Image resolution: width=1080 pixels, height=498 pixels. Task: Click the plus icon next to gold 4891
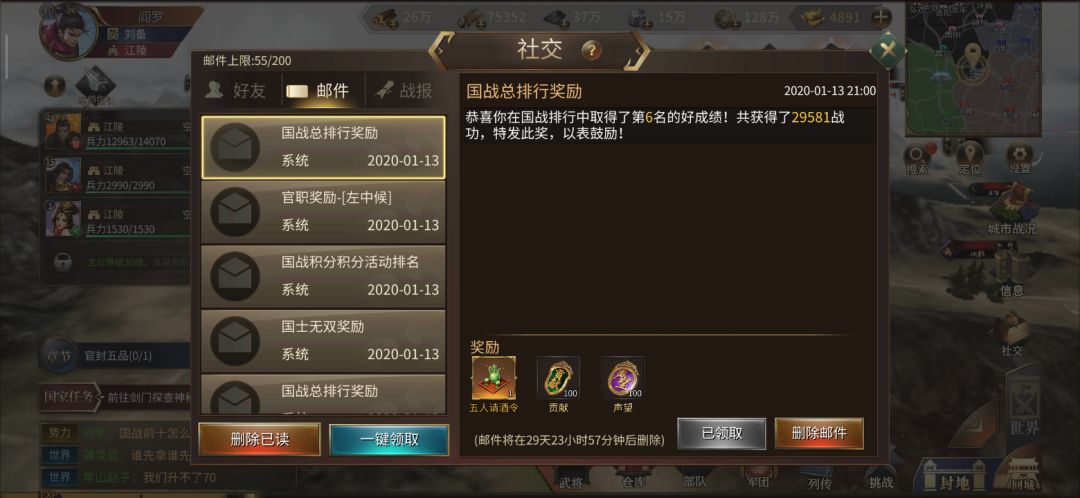coord(882,17)
